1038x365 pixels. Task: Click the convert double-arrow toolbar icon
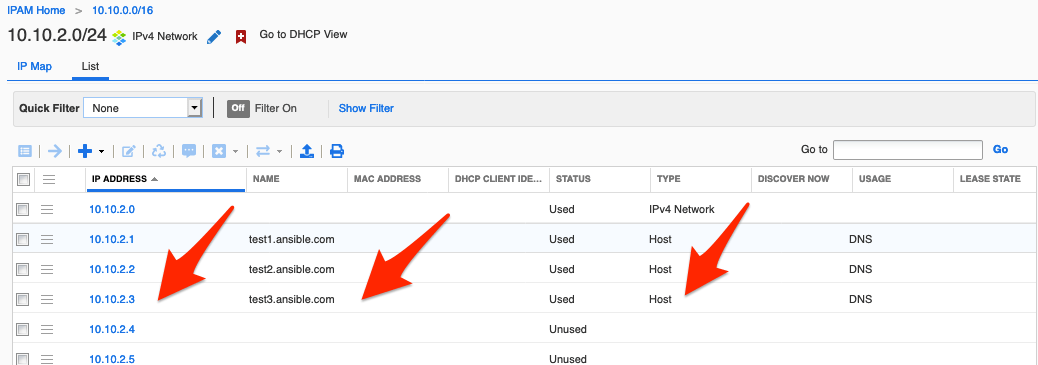pyautogui.click(x=263, y=151)
